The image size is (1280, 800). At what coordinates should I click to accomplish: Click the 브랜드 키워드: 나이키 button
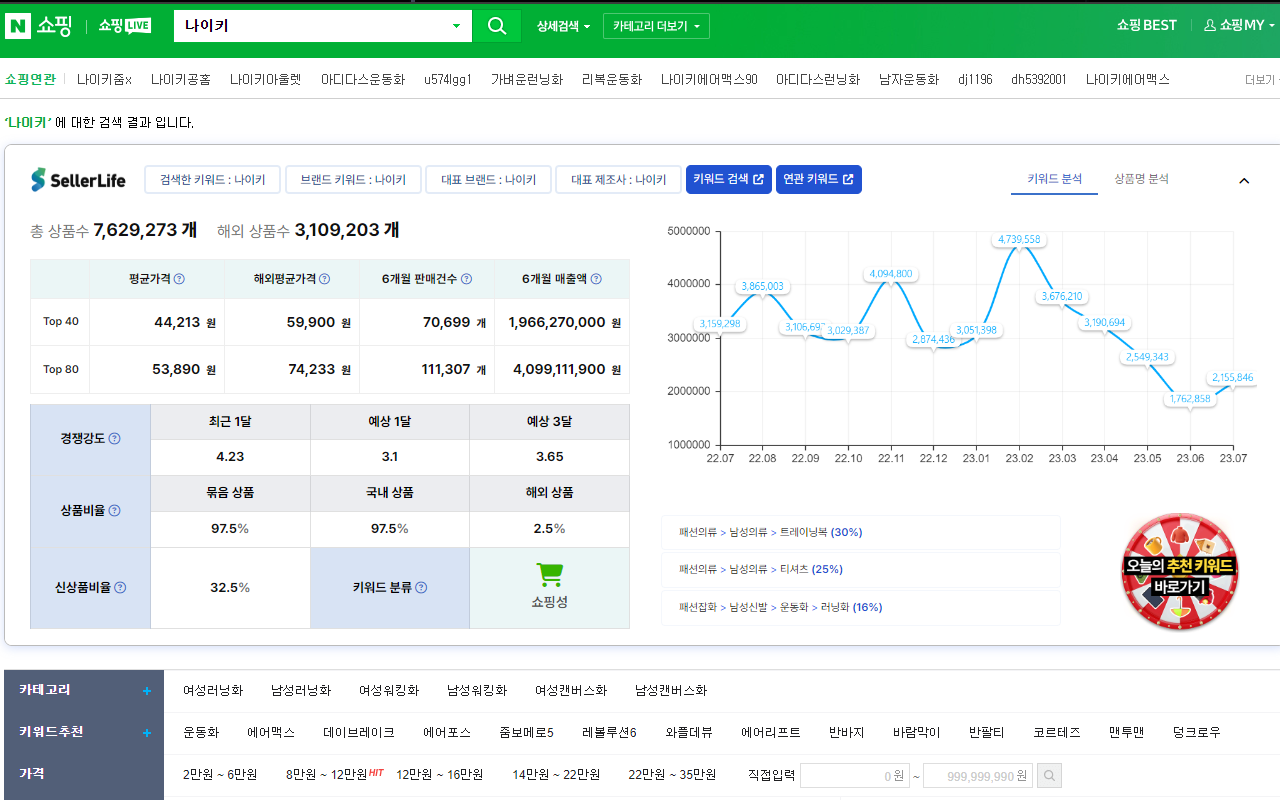click(352, 179)
